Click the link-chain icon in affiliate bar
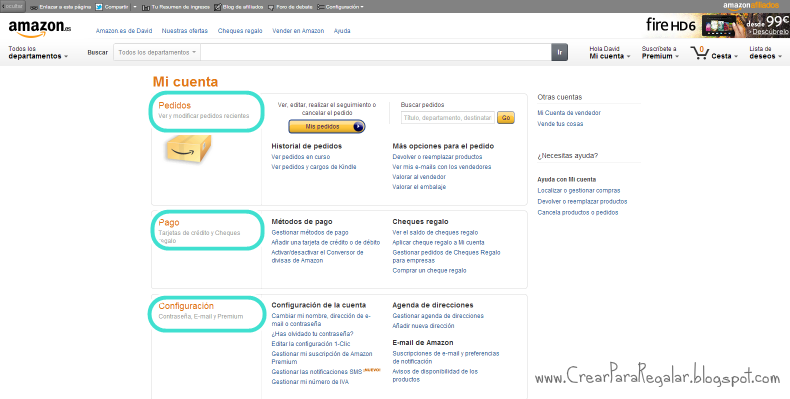The height and width of the screenshot is (399, 790). [34, 8]
